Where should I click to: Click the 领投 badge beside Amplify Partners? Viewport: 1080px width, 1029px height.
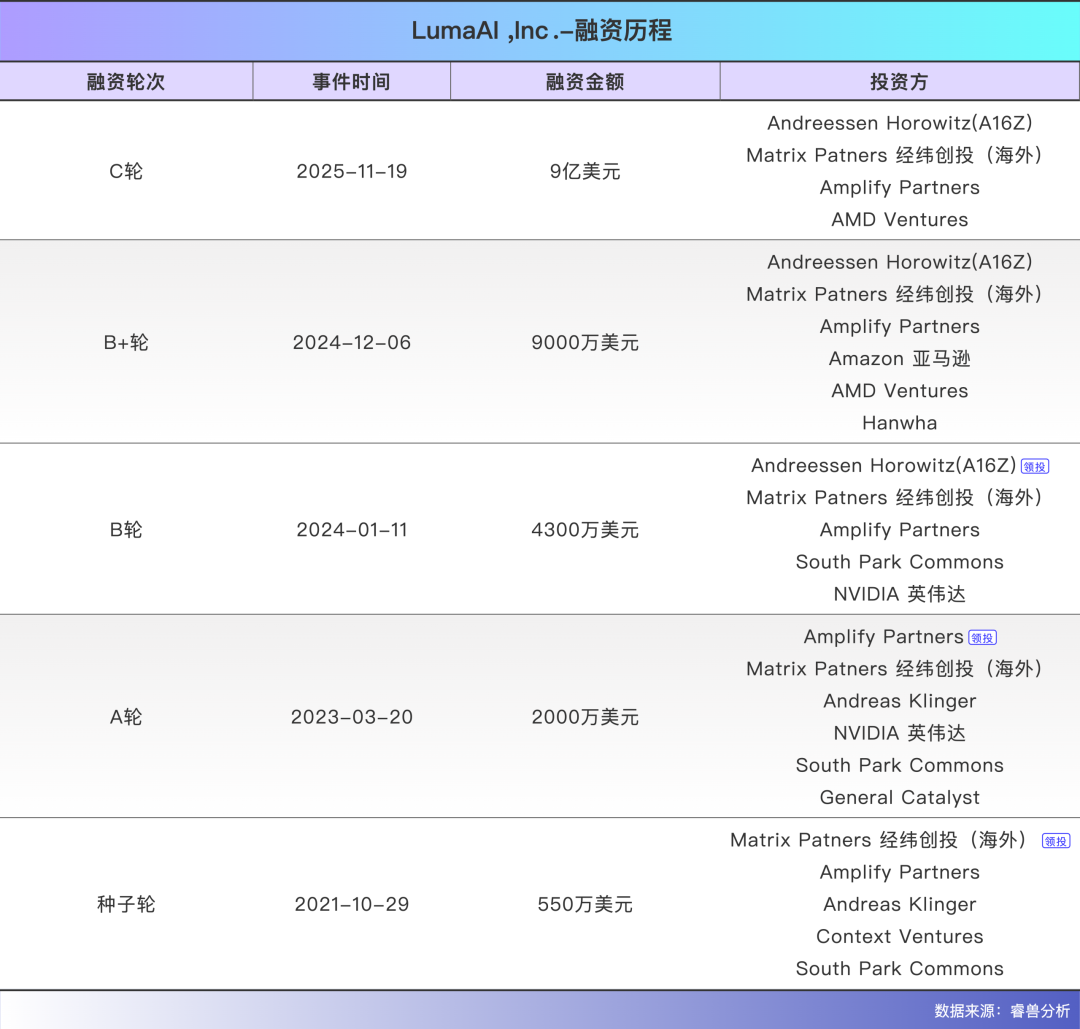[982, 638]
